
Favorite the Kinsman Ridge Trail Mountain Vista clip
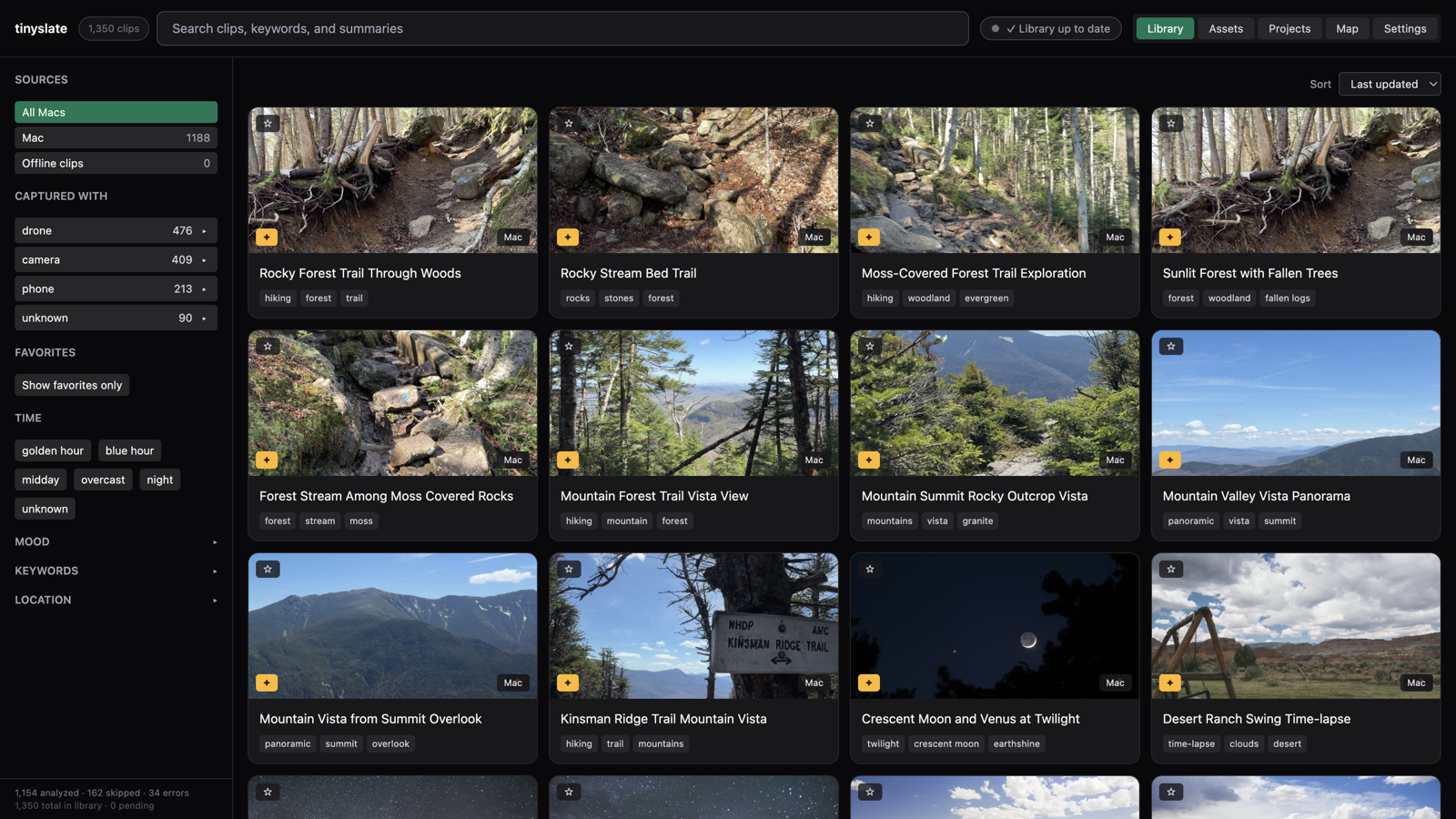(569, 570)
